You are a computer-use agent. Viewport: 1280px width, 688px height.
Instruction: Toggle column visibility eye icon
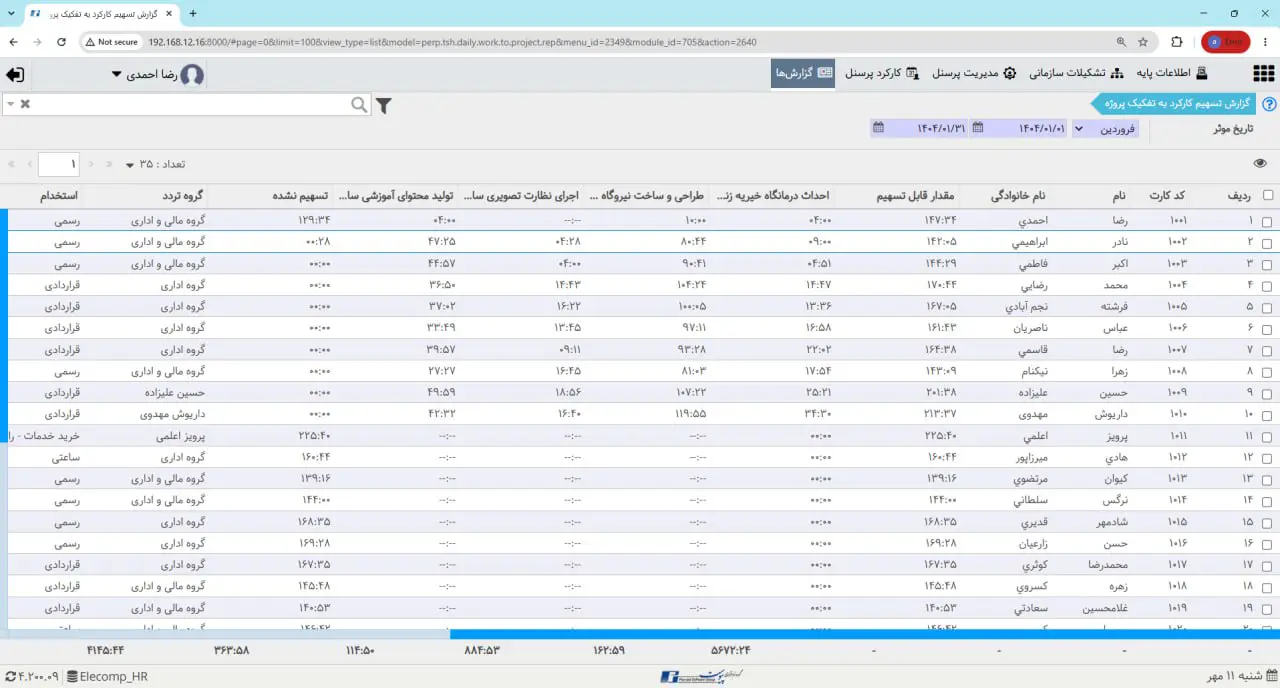coord(1260,163)
